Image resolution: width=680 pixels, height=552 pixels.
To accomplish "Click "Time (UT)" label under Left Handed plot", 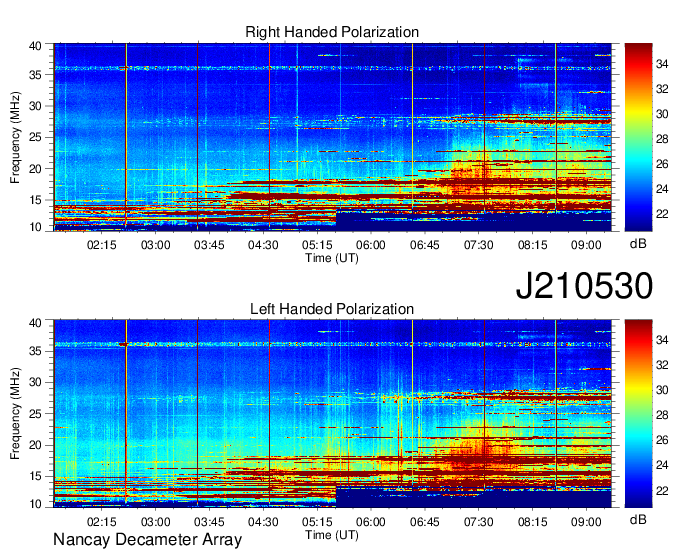I will pyautogui.click(x=332, y=535).
